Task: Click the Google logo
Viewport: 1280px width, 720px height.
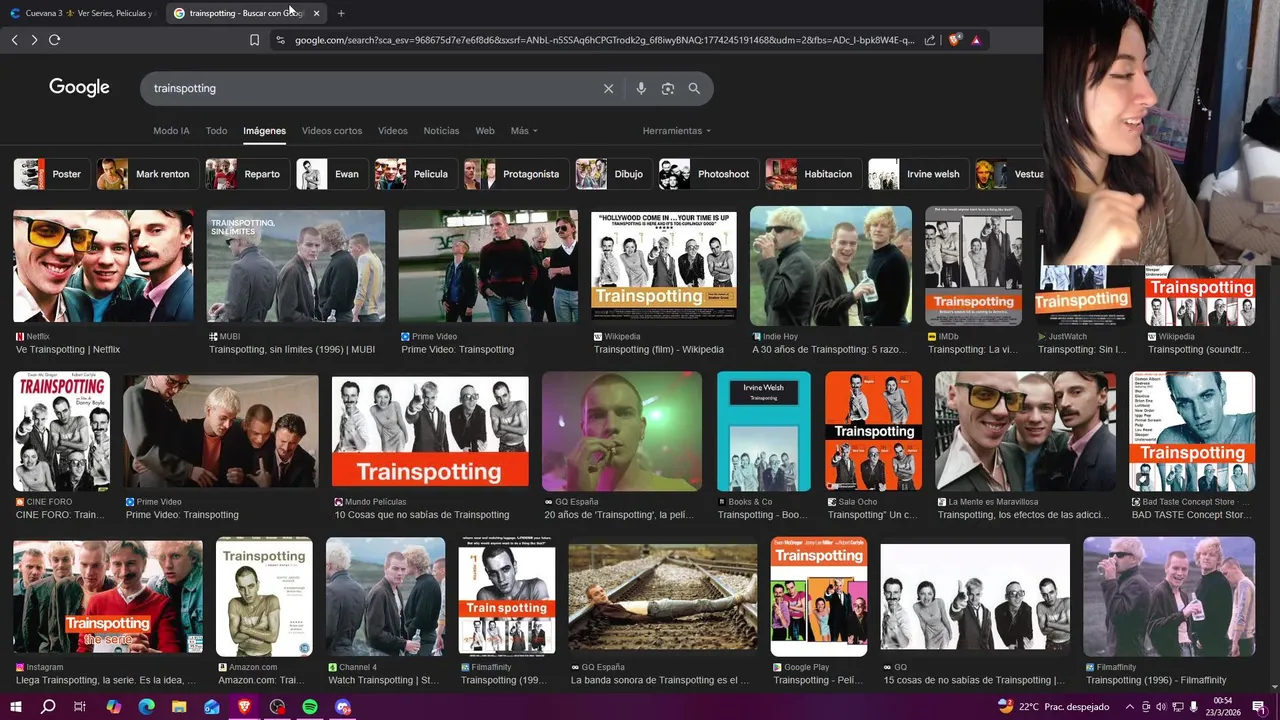Action: [x=79, y=88]
